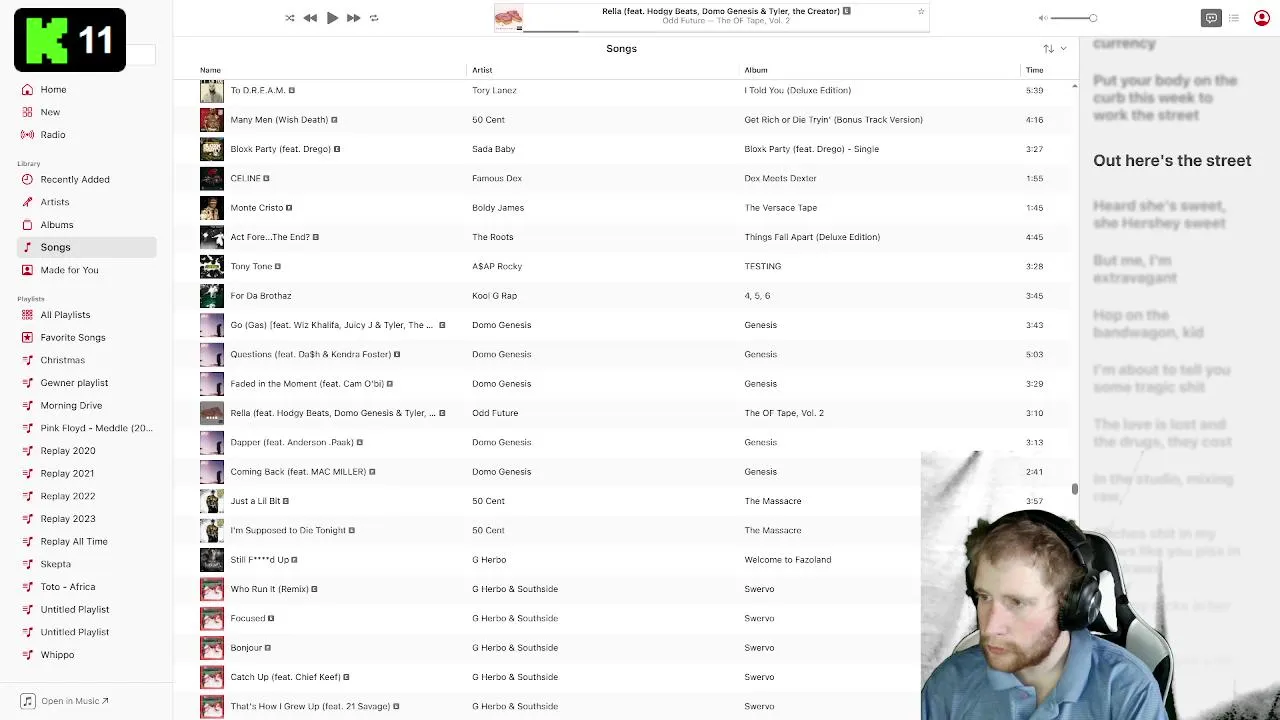Toggle the lyrics panel button
1280x720 pixels.
[x=1211, y=18]
